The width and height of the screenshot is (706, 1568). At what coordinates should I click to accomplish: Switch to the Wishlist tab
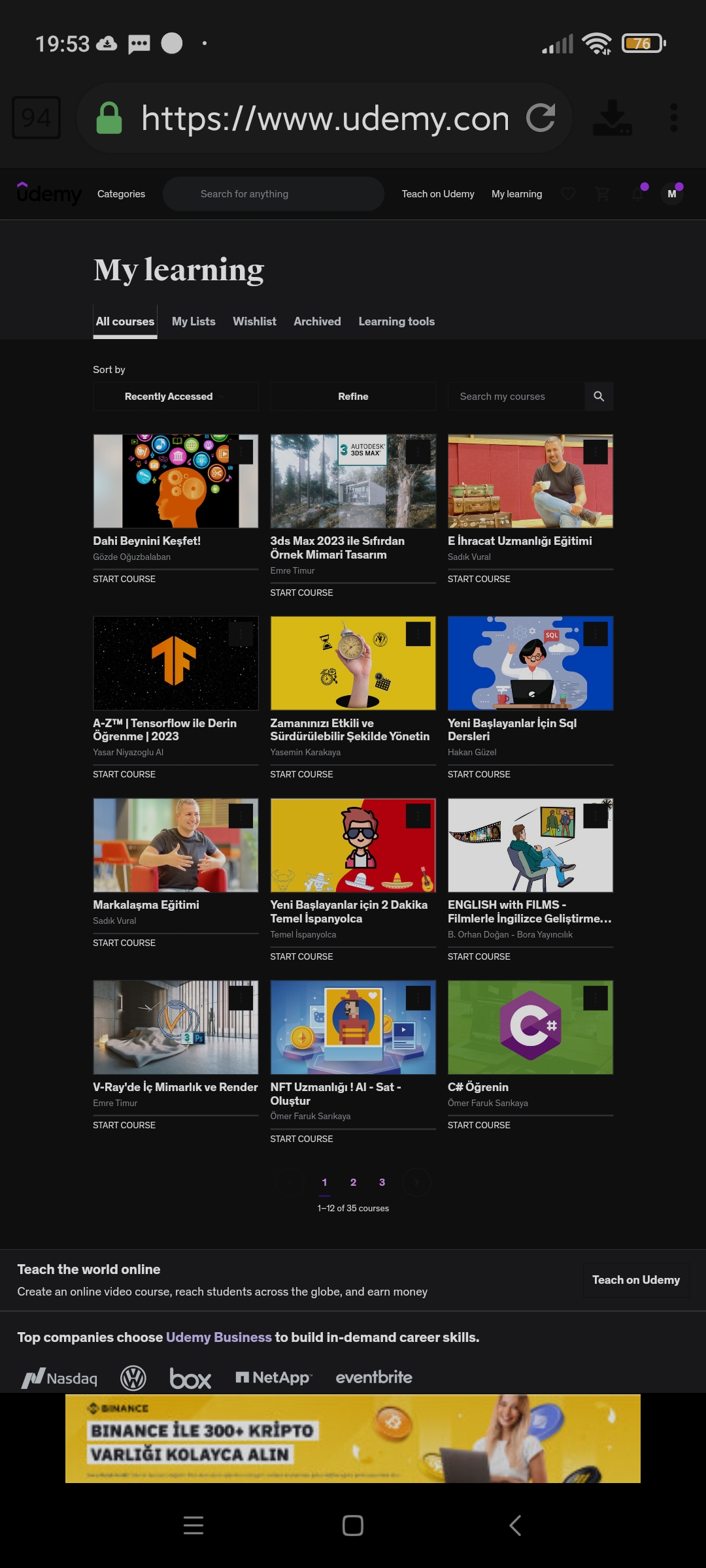pos(254,321)
